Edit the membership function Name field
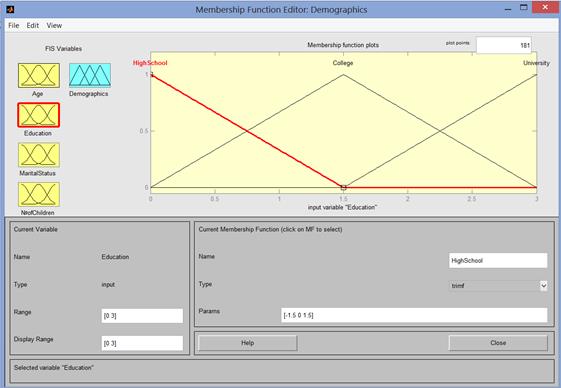 click(x=498, y=261)
